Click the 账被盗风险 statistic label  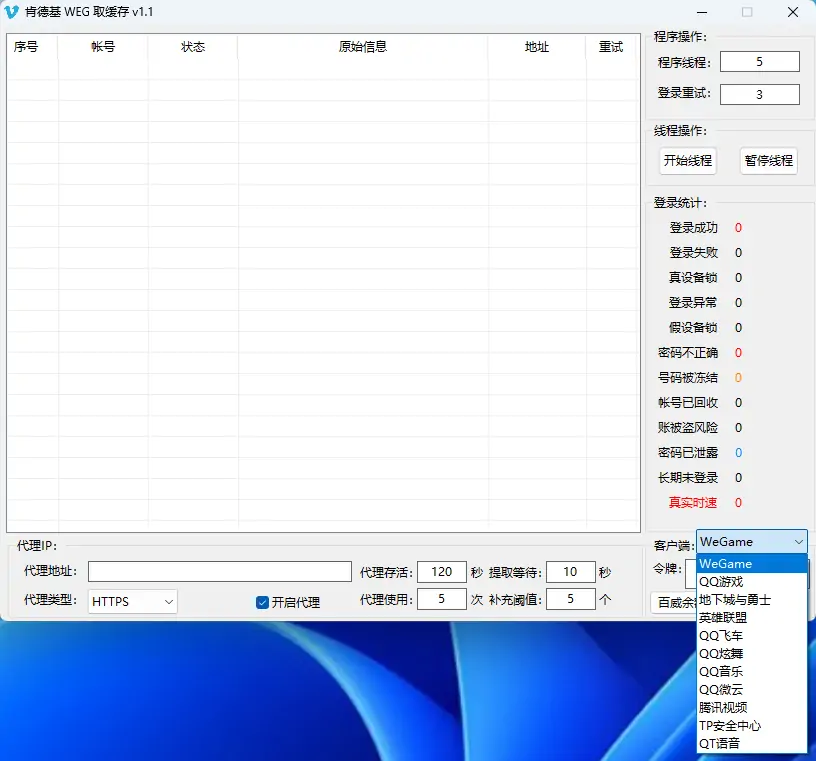(688, 428)
